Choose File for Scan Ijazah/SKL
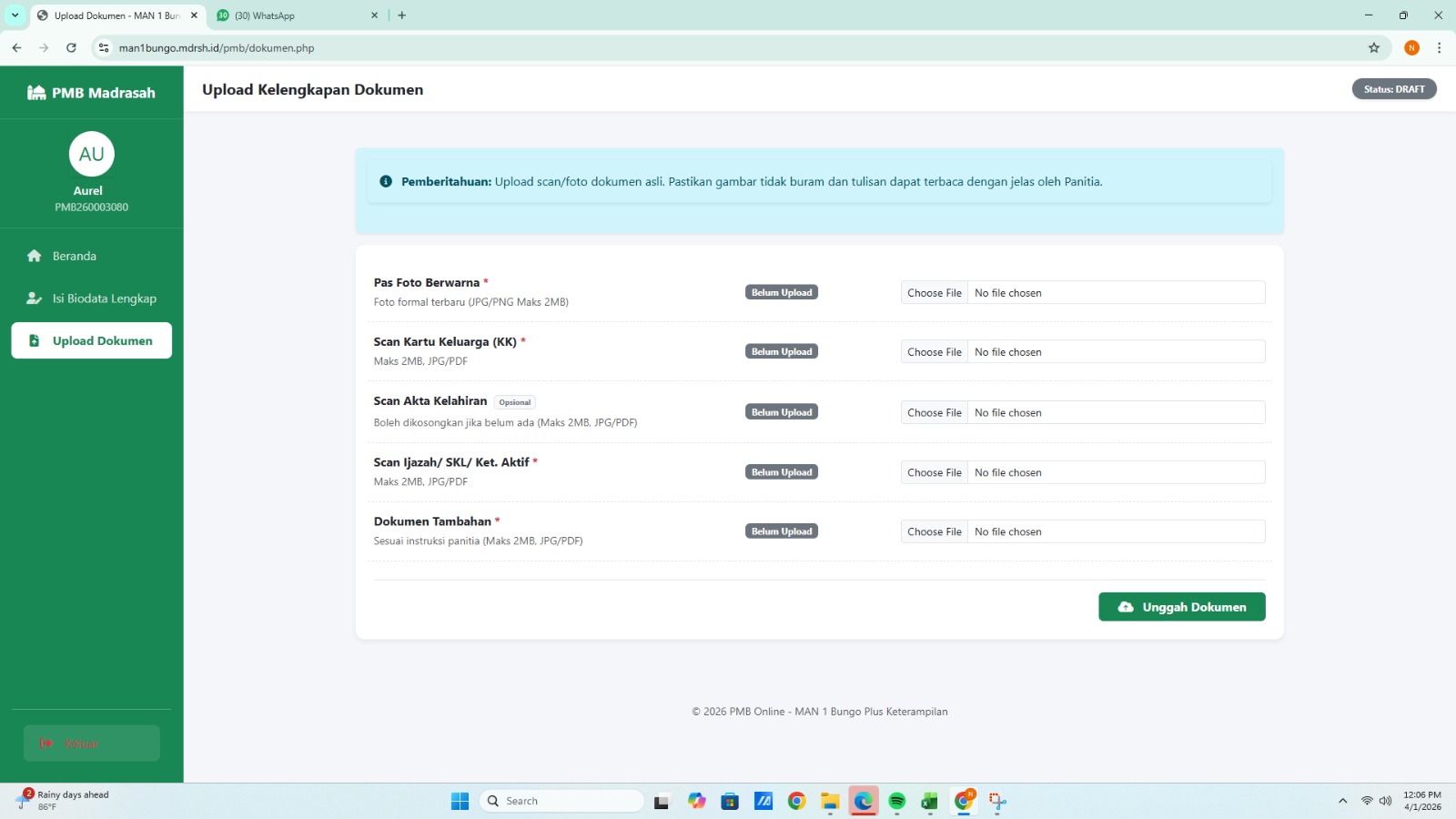The height and width of the screenshot is (819, 1456). (x=934, y=473)
